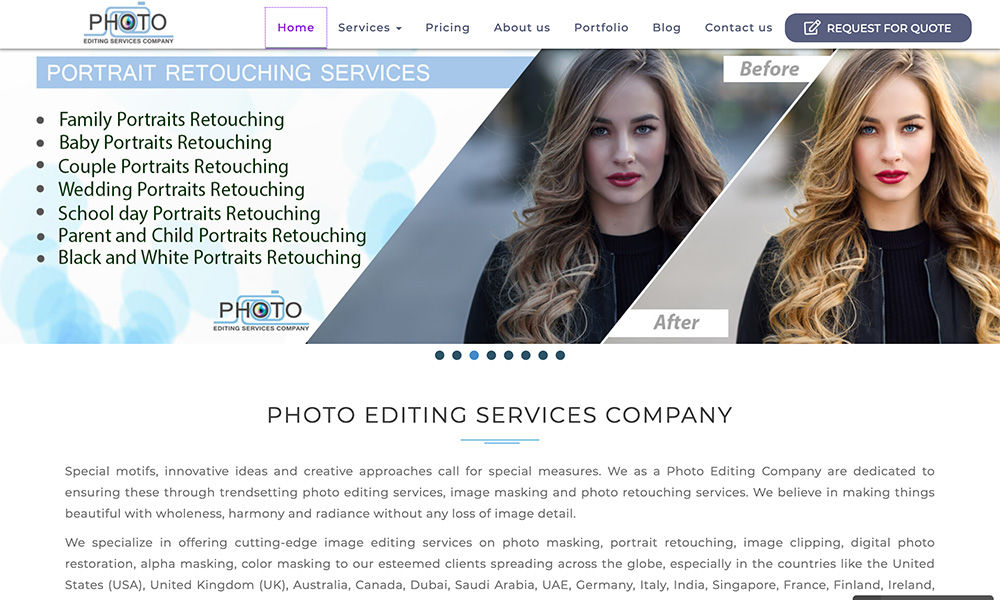
Task: Select the active third carousel dot
Action: point(474,355)
